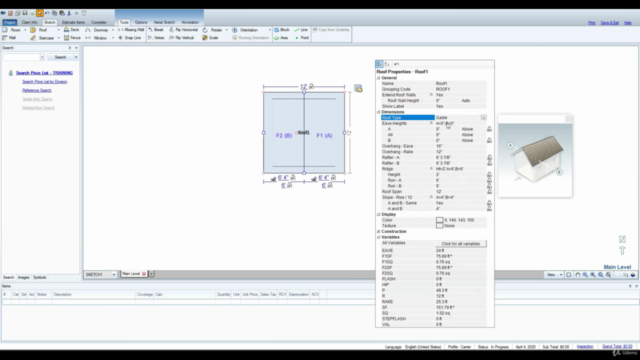This screenshot has height=360, width=640.
Task: Click the Color swatch in Display section
Action: coord(439,220)
